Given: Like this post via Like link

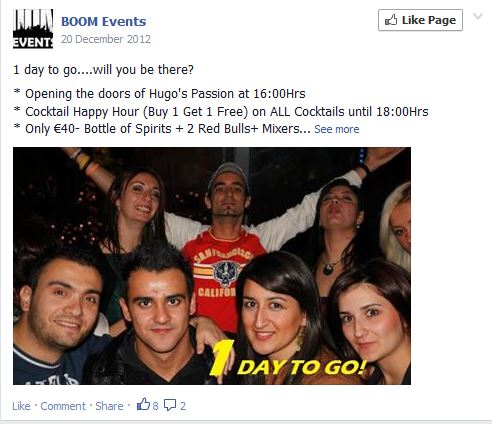Looking at the screenshot, I should [x=21, y=406].
